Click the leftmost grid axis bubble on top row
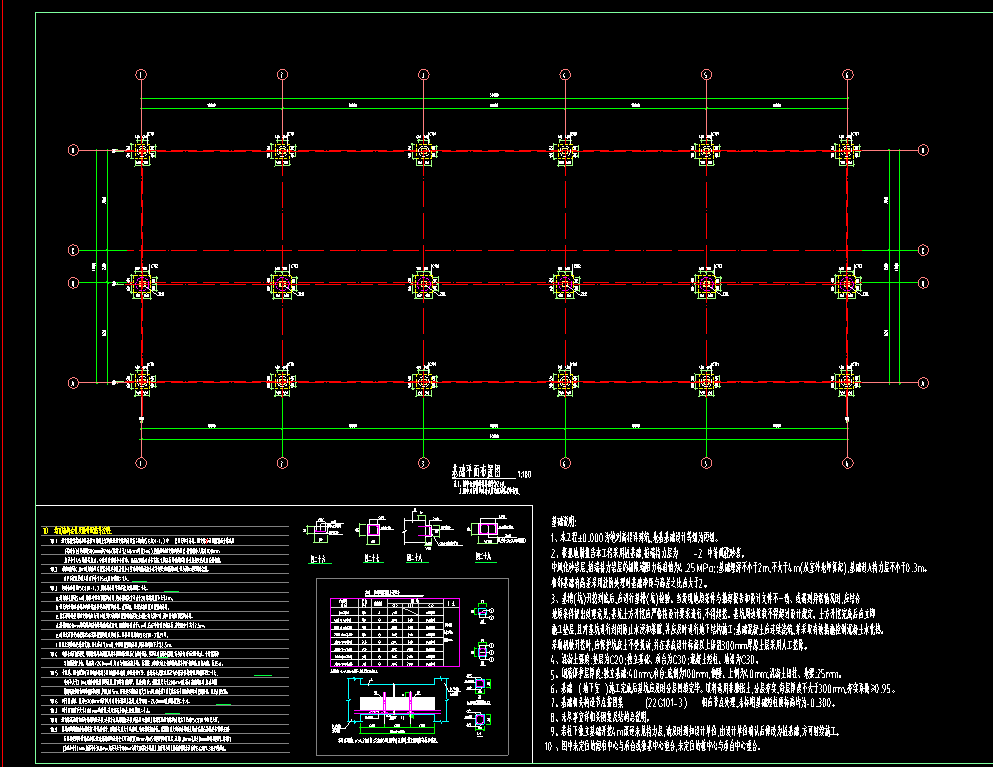The height and width of the screenshot is (767, 993). tap(141, 74)
